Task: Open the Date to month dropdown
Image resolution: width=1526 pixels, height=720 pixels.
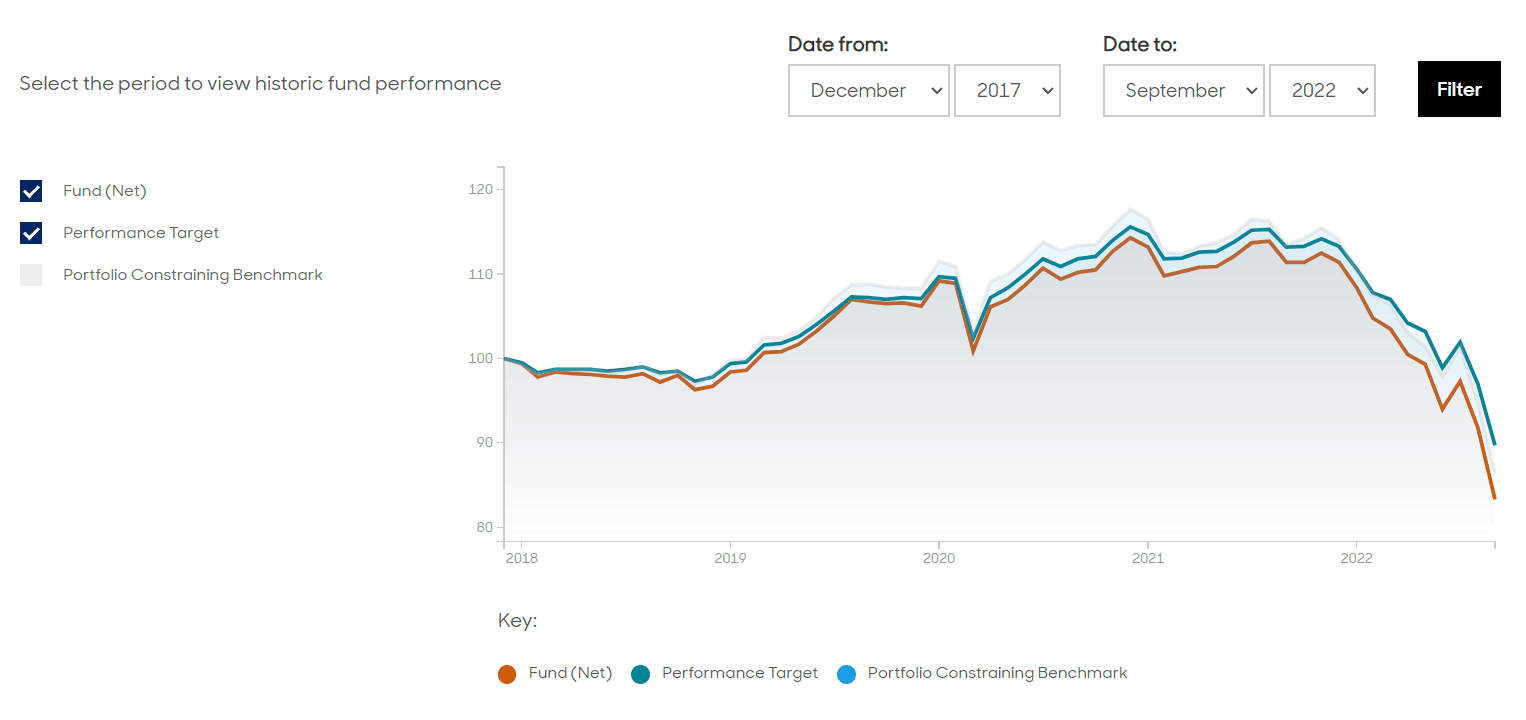Action: [1184, 91]
